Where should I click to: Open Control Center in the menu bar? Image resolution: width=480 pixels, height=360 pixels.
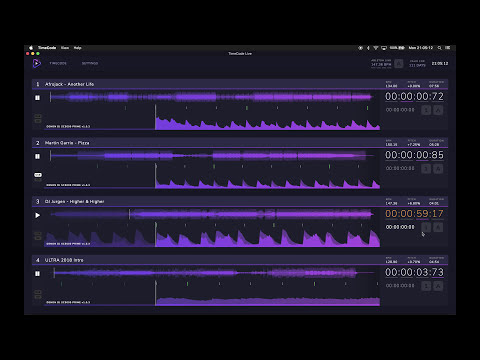pyautogui.click(x=448, y=48)
